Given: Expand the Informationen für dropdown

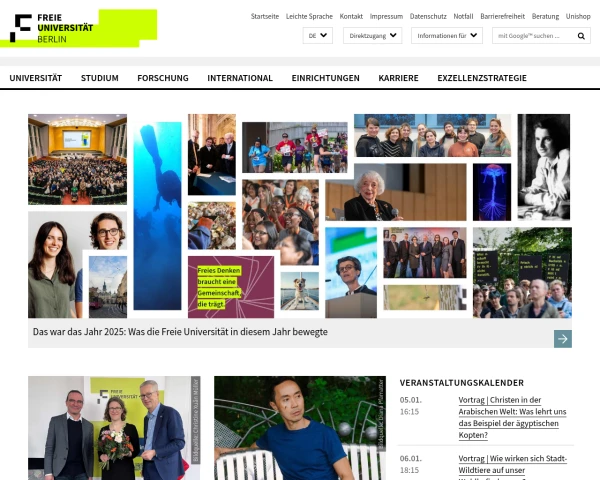Looking at the screenshot, I should 447,36.
